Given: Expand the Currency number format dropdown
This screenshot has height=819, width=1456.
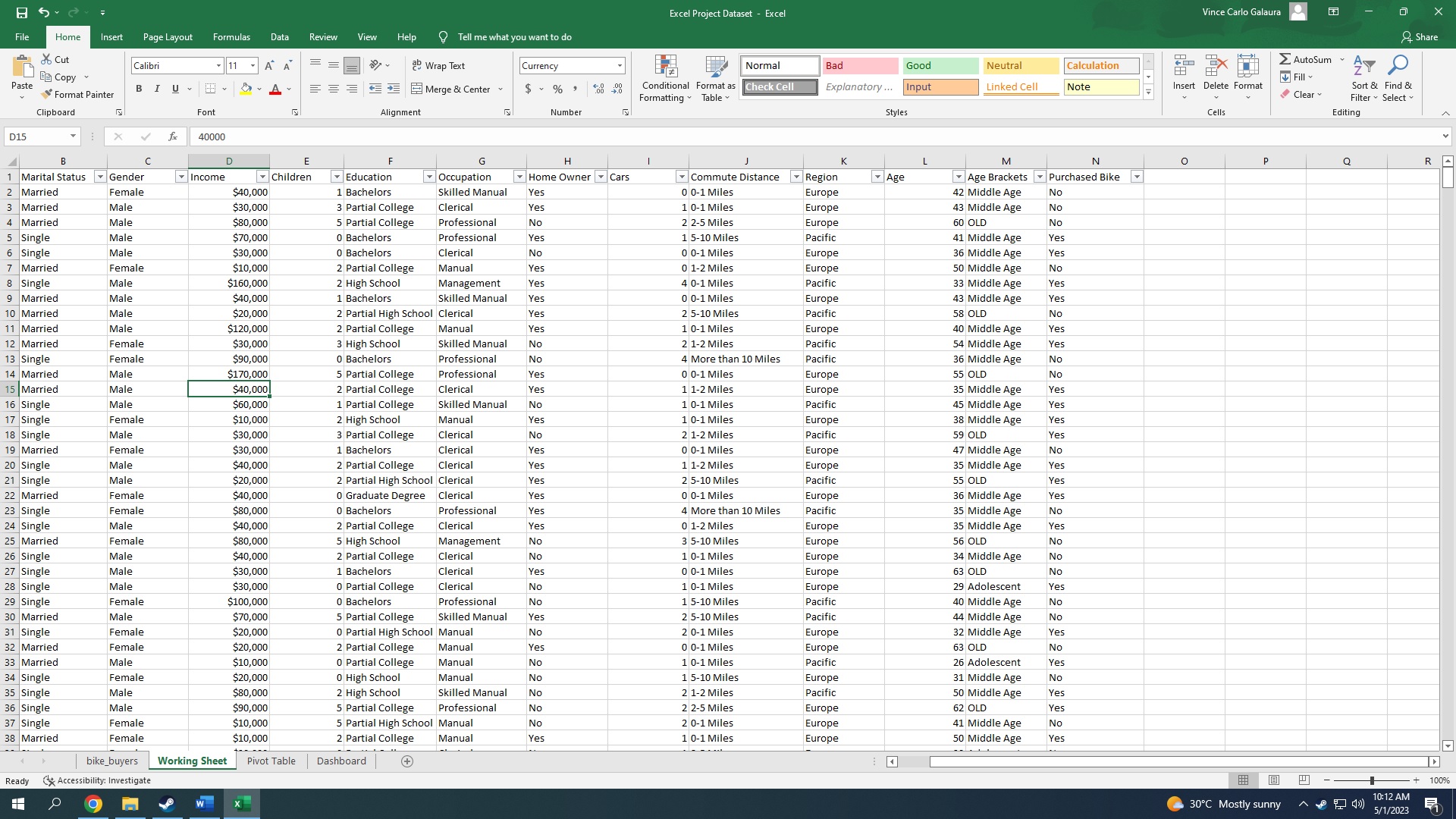Looking at the screenshot, I should pyautogui.click(x=620, y=66).
